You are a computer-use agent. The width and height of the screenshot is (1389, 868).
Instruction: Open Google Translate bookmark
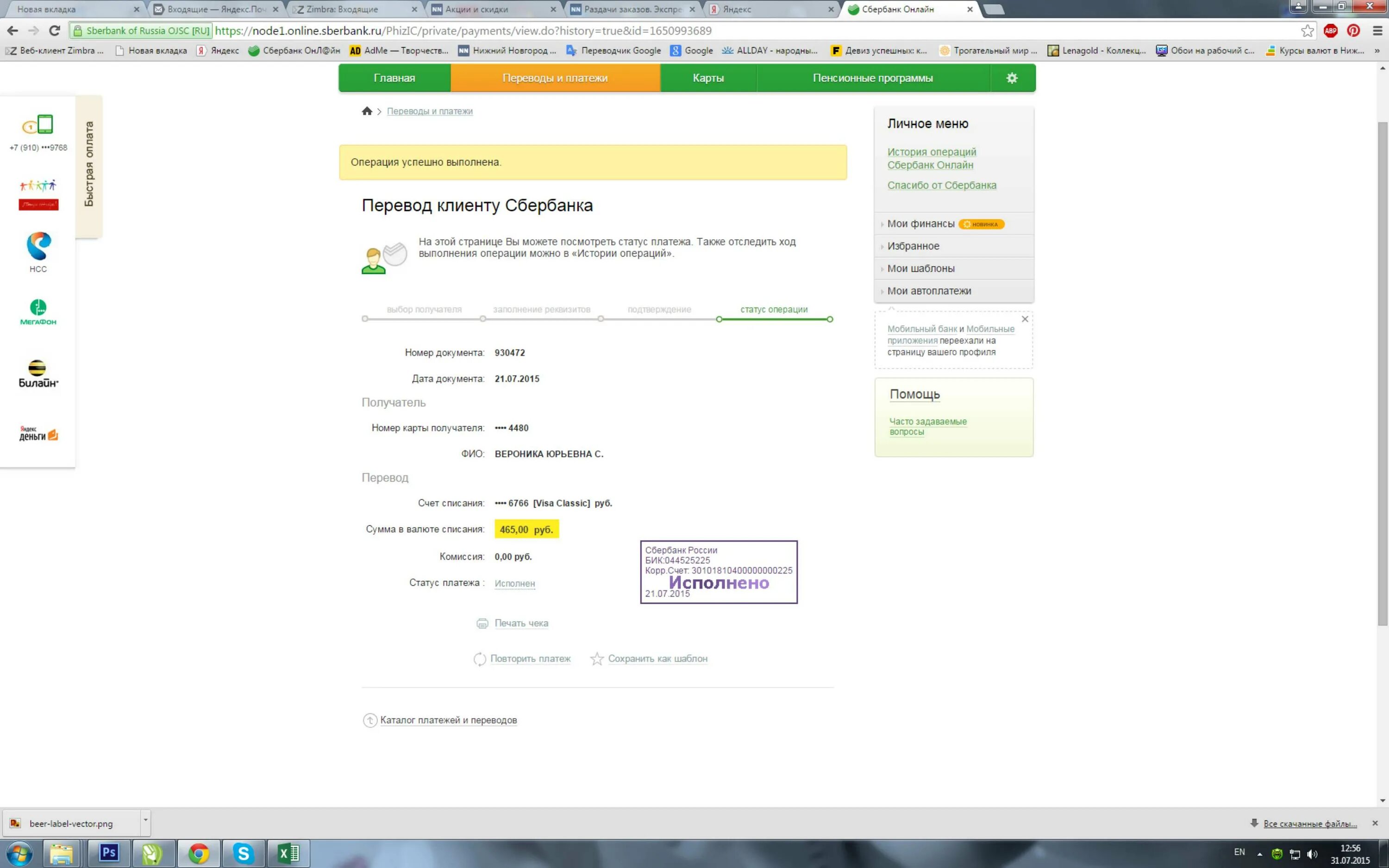coord(613,50)
